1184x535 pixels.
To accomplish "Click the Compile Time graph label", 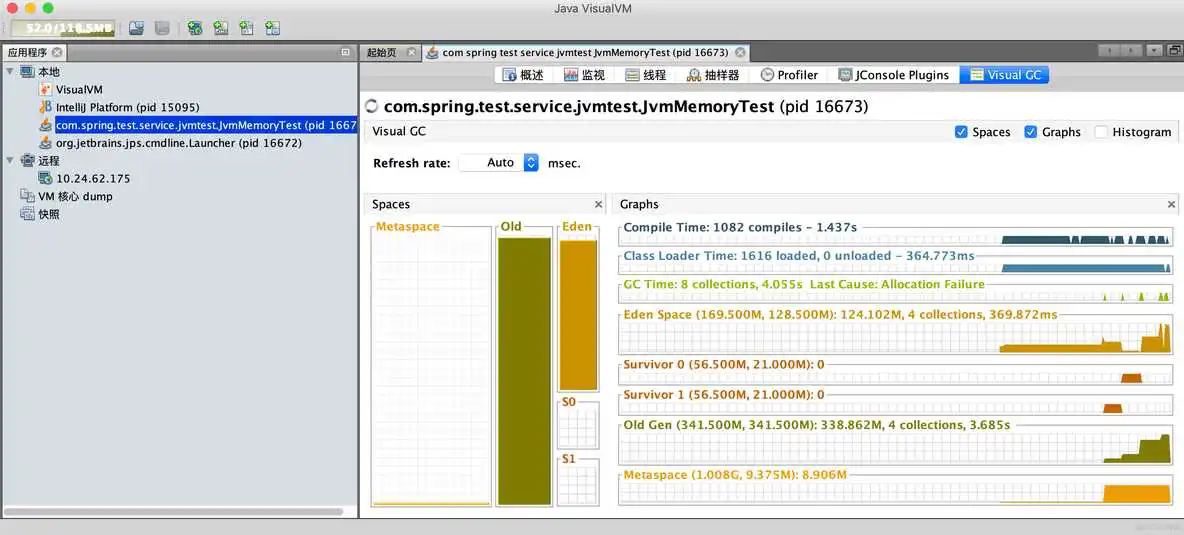I will 740,227.
